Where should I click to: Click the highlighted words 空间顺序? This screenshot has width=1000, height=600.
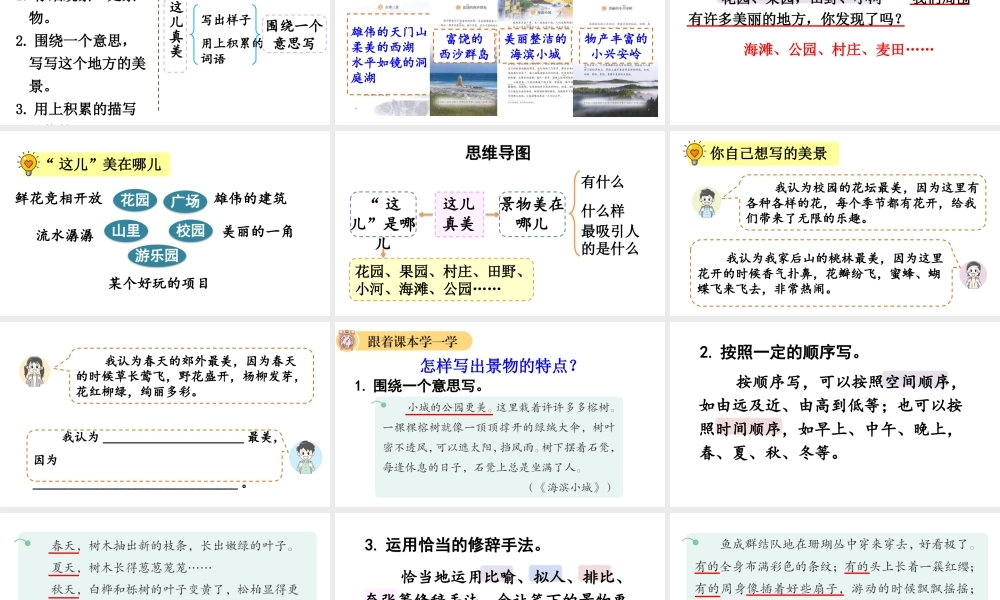point(916,381)
